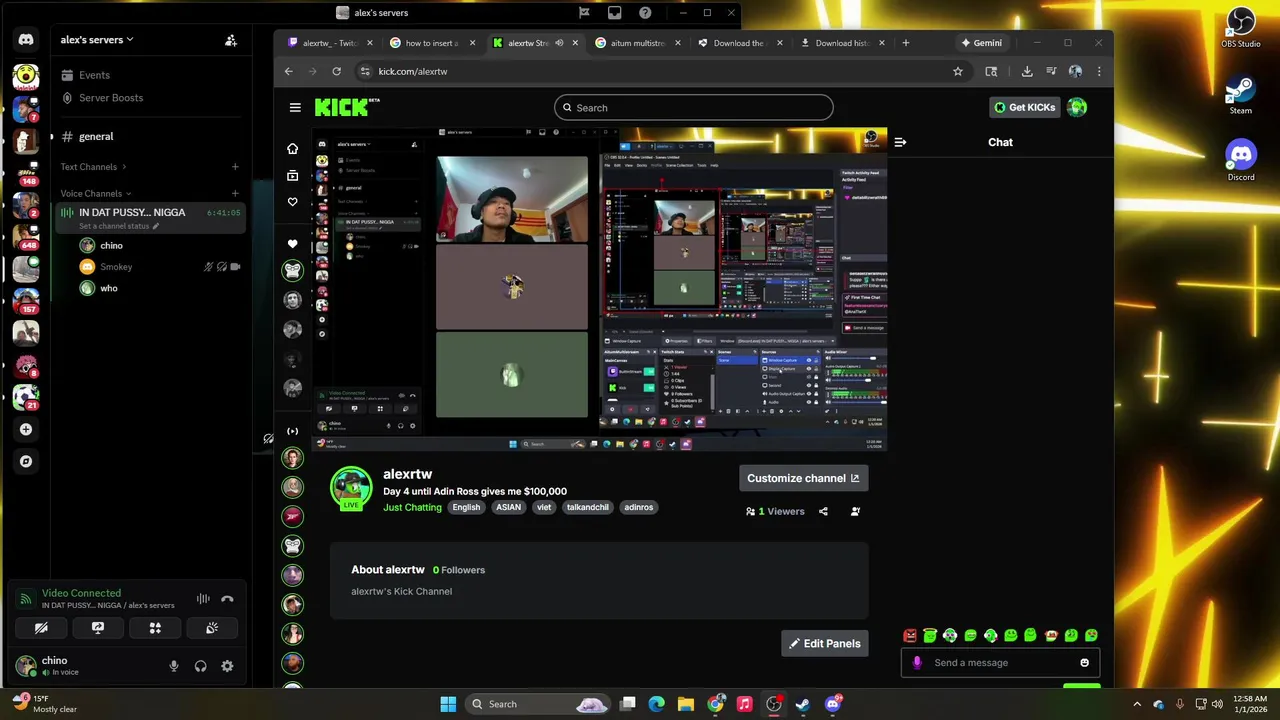Open Steam from Windows taskbar
The width and height of the screenshot is (1280, 720).
(x=802, y=704)
